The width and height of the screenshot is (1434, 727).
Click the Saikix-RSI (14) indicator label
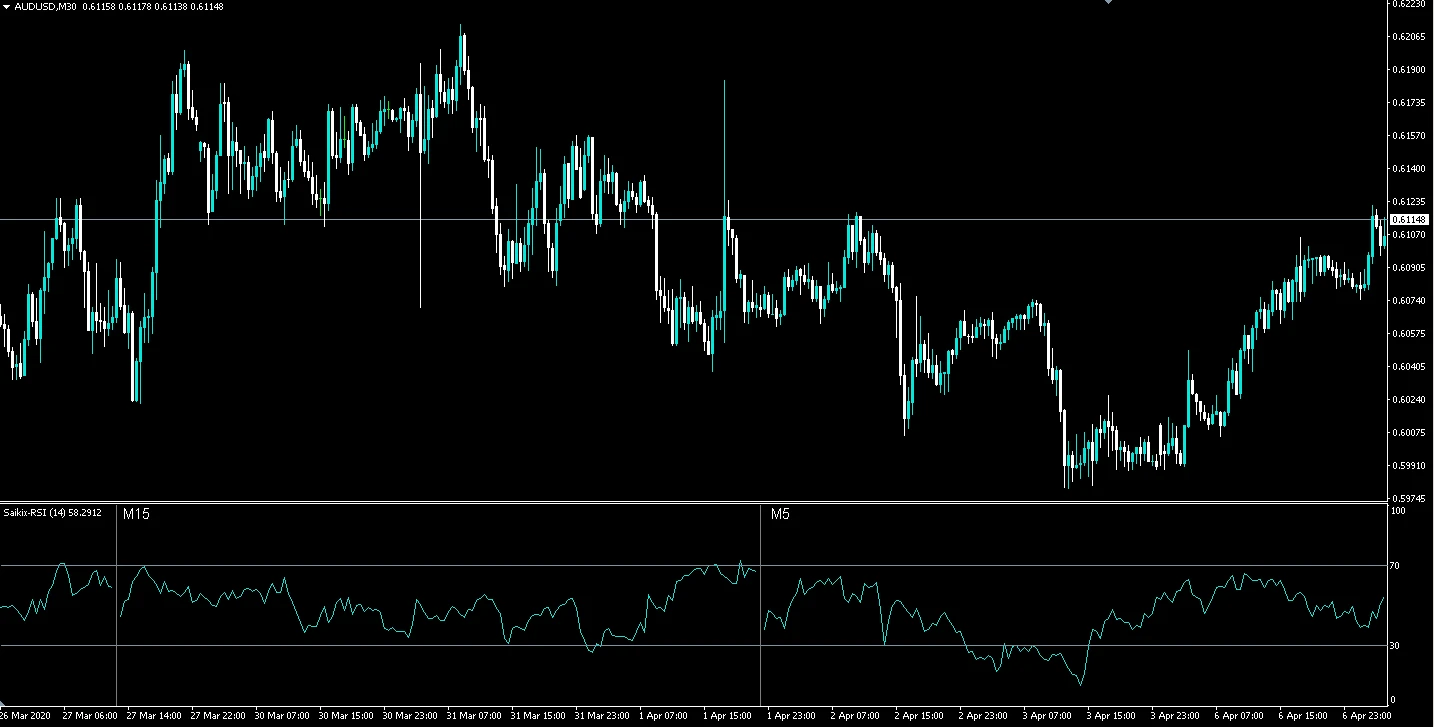coord(52,513)
